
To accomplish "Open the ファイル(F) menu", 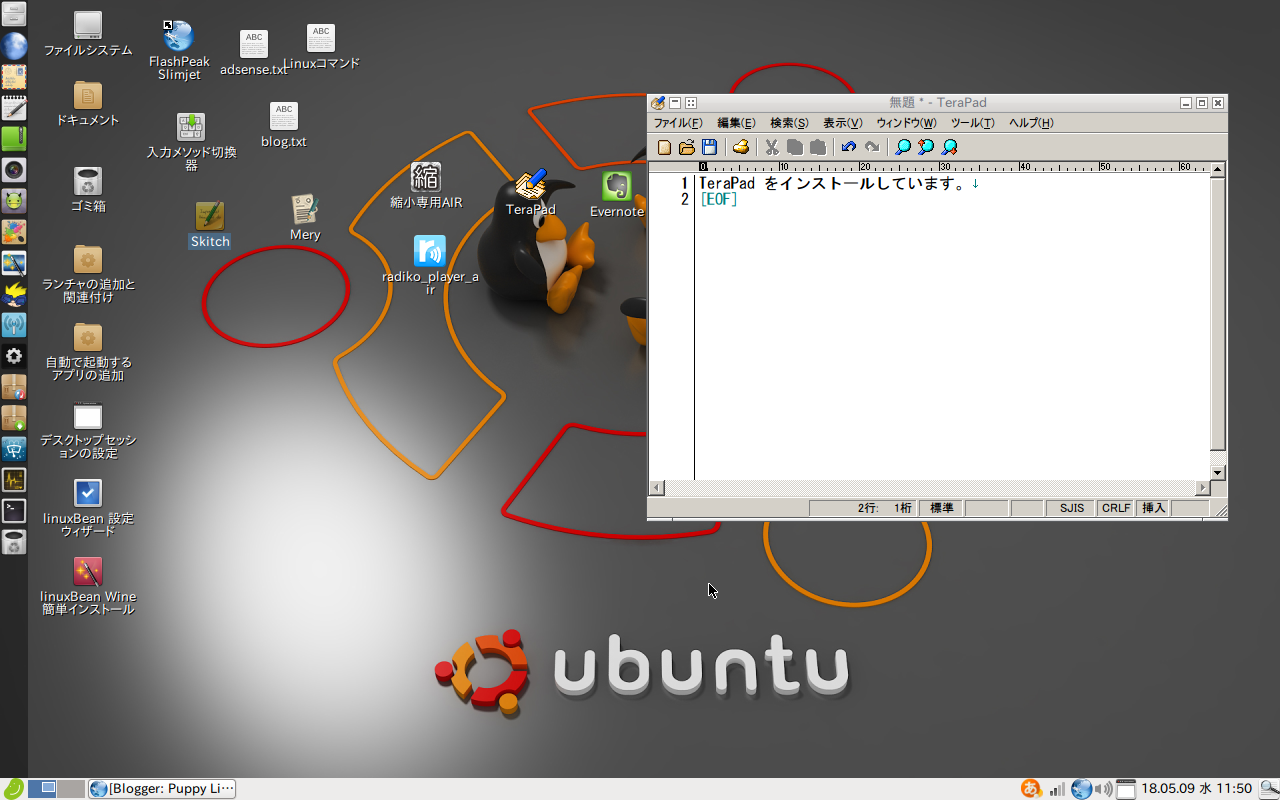I will point(677,122).
